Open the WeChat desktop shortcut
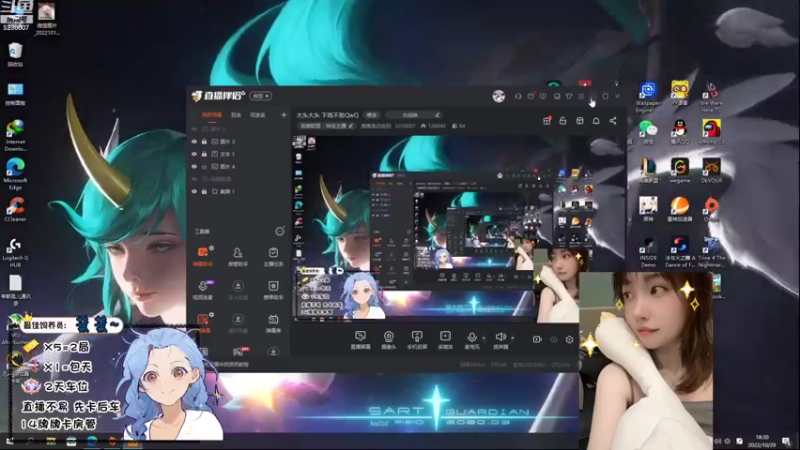 pos(648,132)
